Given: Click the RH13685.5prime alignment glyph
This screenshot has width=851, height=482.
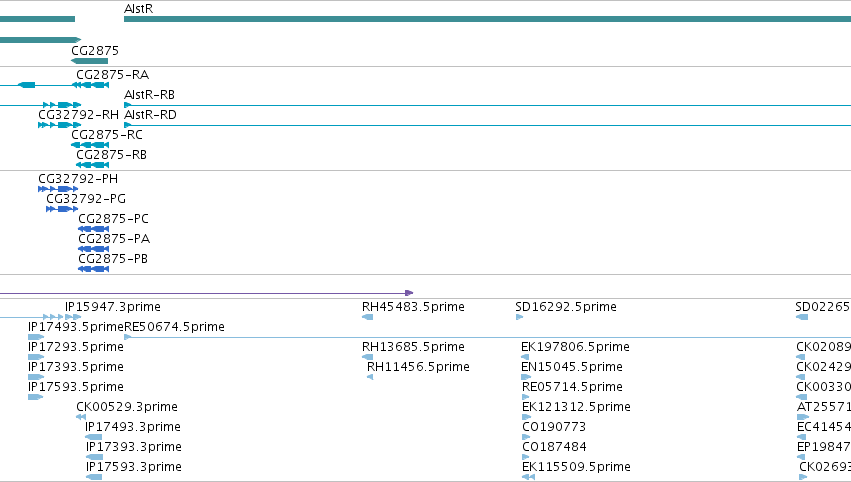Looking at the screenshot, I should [x=367, y=357].
